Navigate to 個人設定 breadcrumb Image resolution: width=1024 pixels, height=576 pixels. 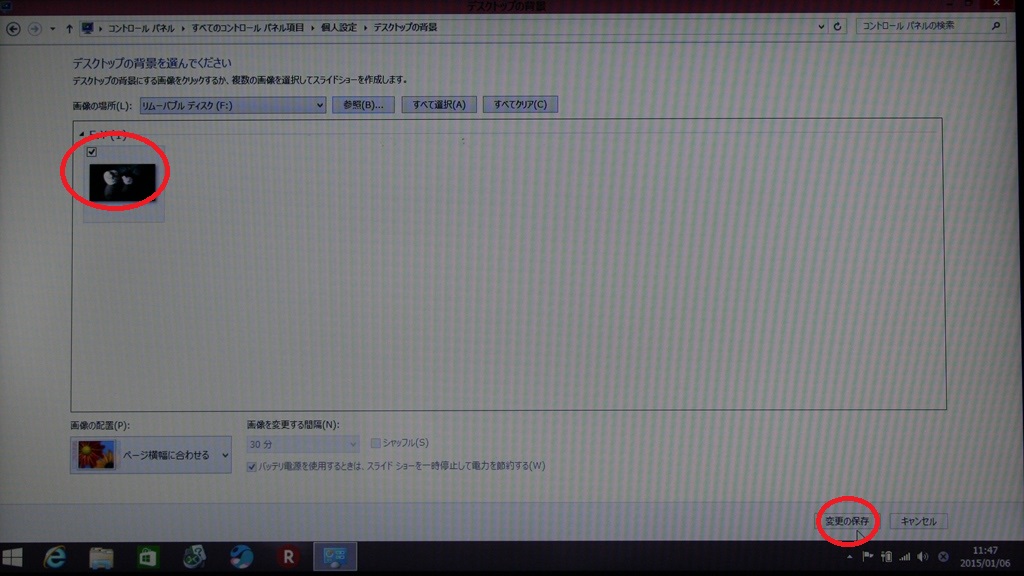338,28
